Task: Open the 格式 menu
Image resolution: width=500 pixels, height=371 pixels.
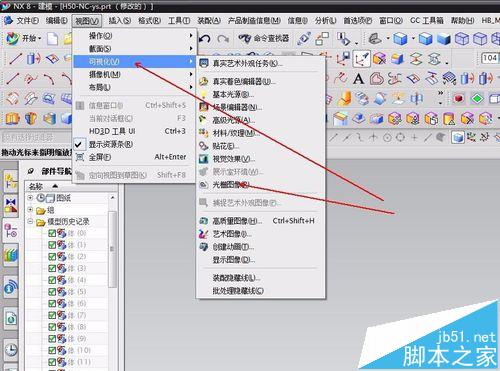Action: (149, 21)
